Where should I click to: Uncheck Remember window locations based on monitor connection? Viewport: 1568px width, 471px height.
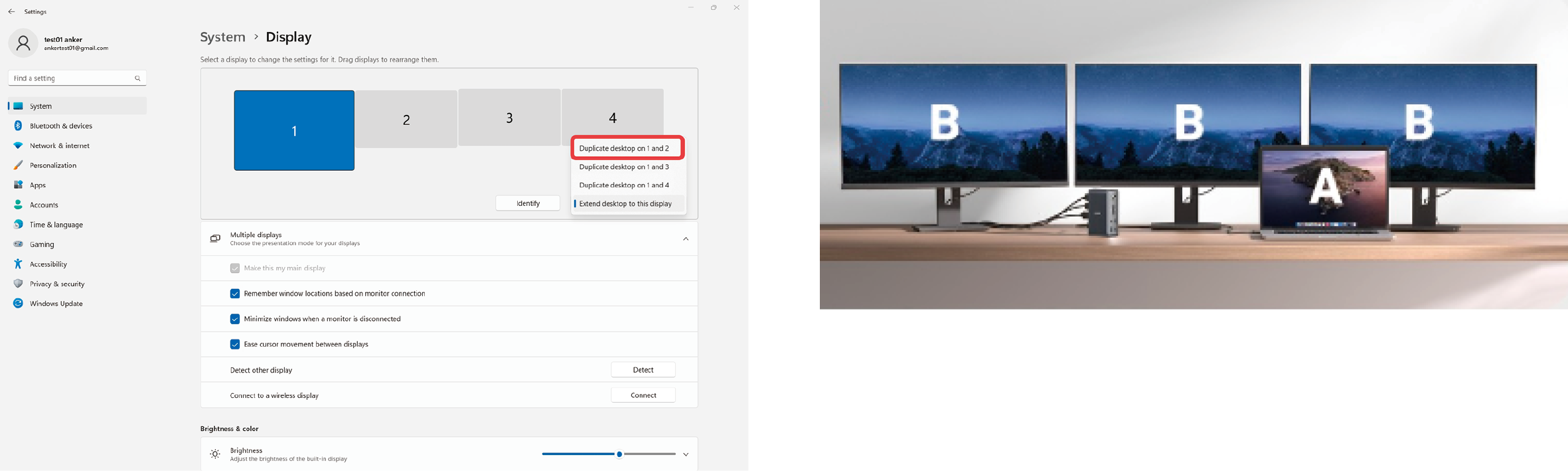[x=235, y=294]
